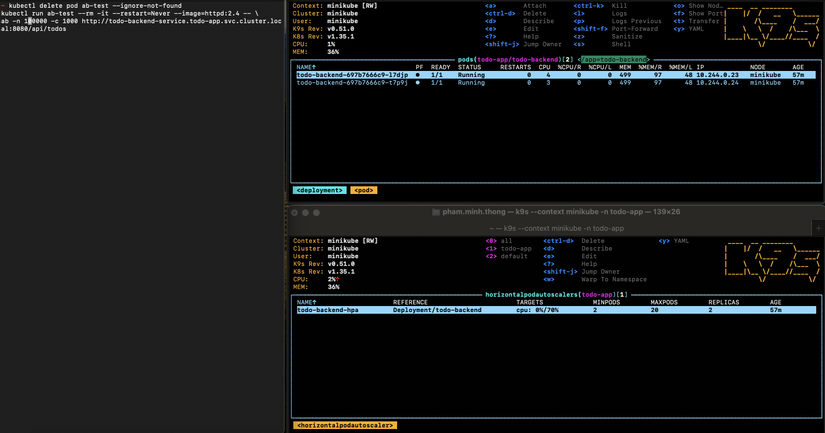825x433 pixels.
Task: Select namespace shortcut <2> default
Action: pyautogui.click(x=506, y=256)
